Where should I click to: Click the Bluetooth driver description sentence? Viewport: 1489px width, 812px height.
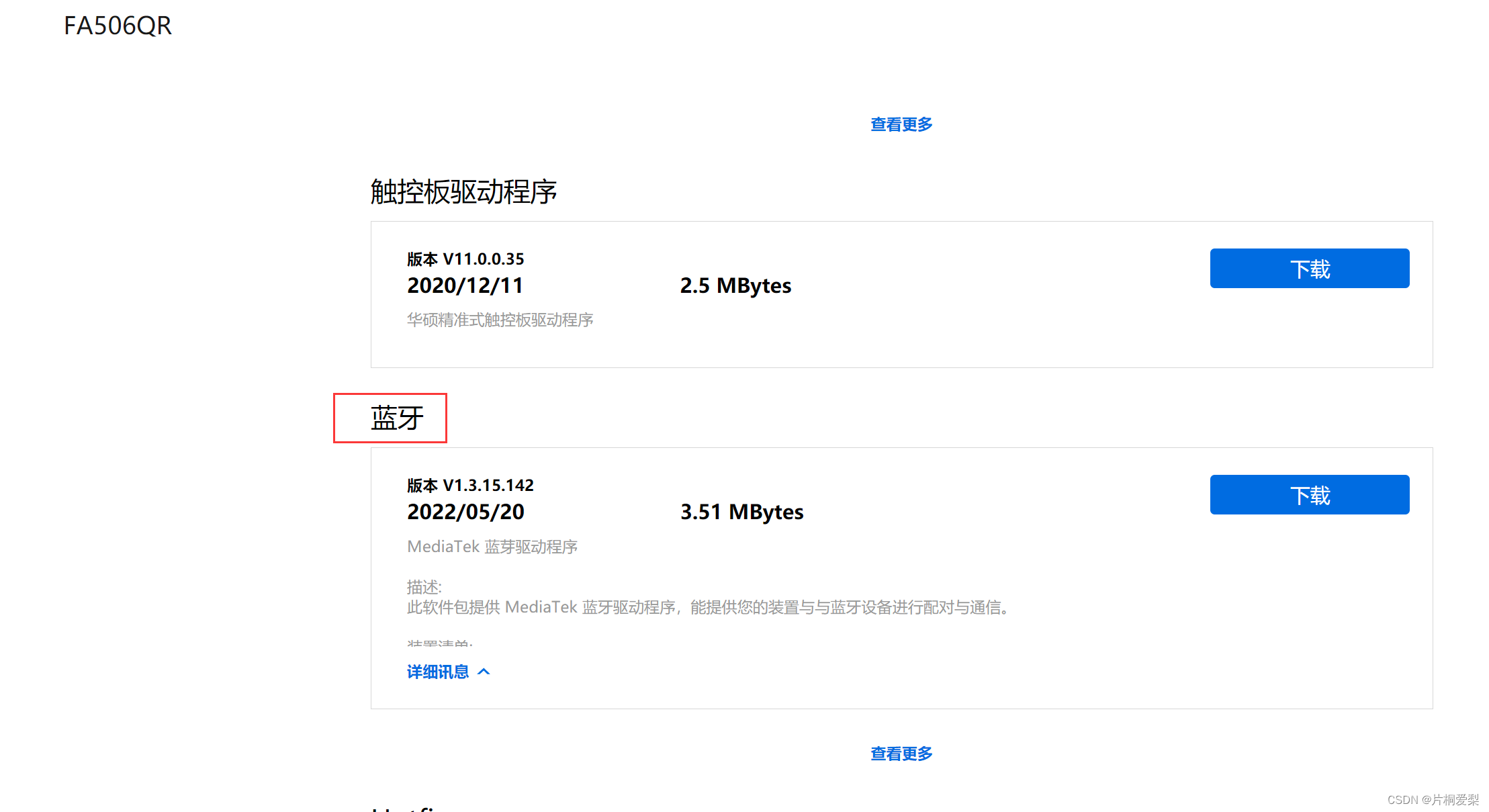tap(709, 608)
